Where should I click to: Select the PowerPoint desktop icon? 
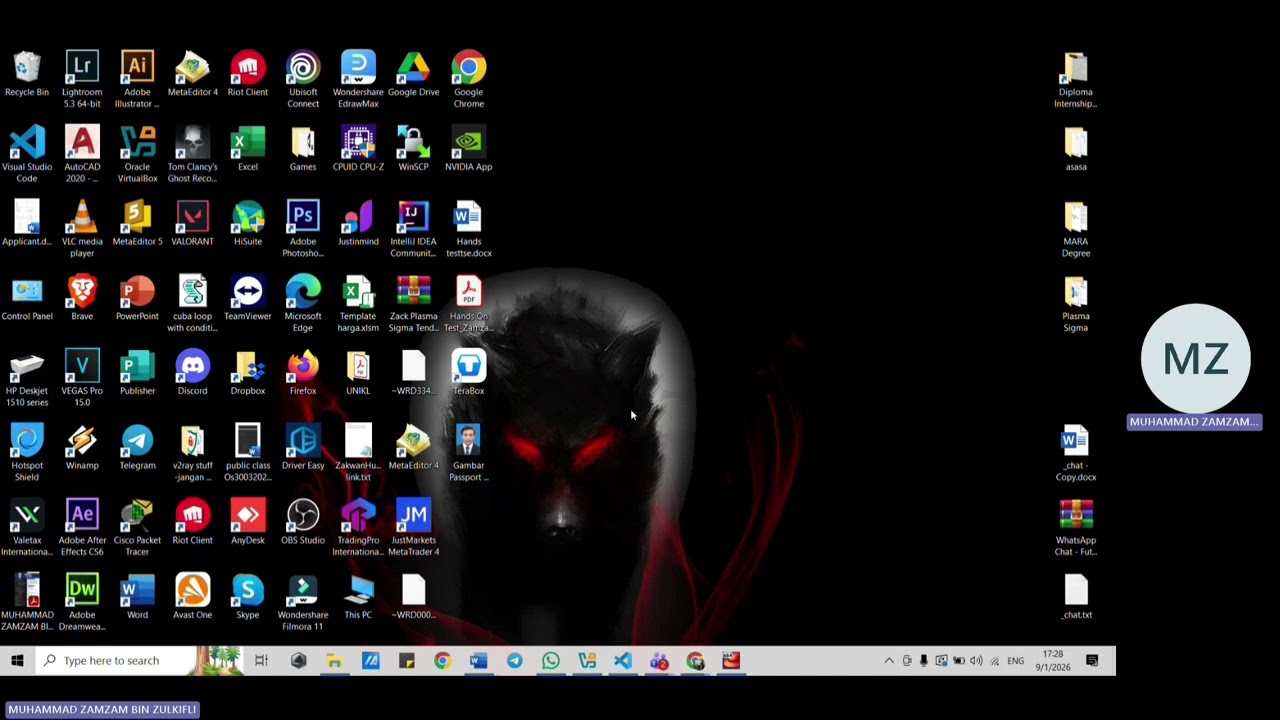coord(137,300)
